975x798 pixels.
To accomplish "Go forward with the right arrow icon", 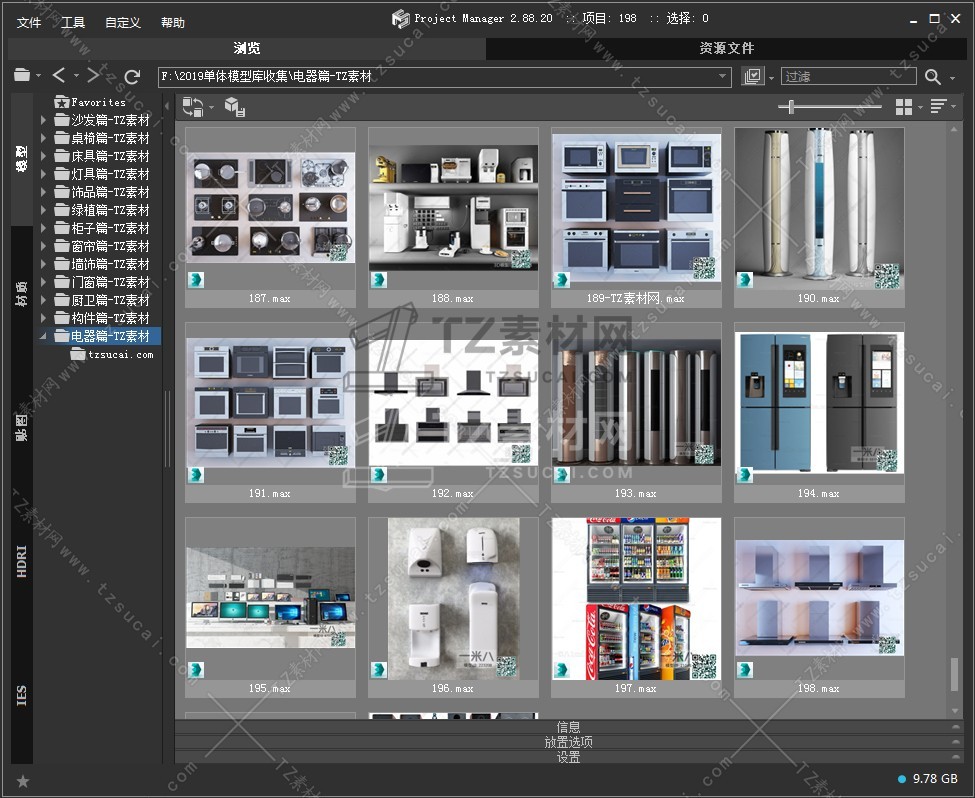I will 93,76.
